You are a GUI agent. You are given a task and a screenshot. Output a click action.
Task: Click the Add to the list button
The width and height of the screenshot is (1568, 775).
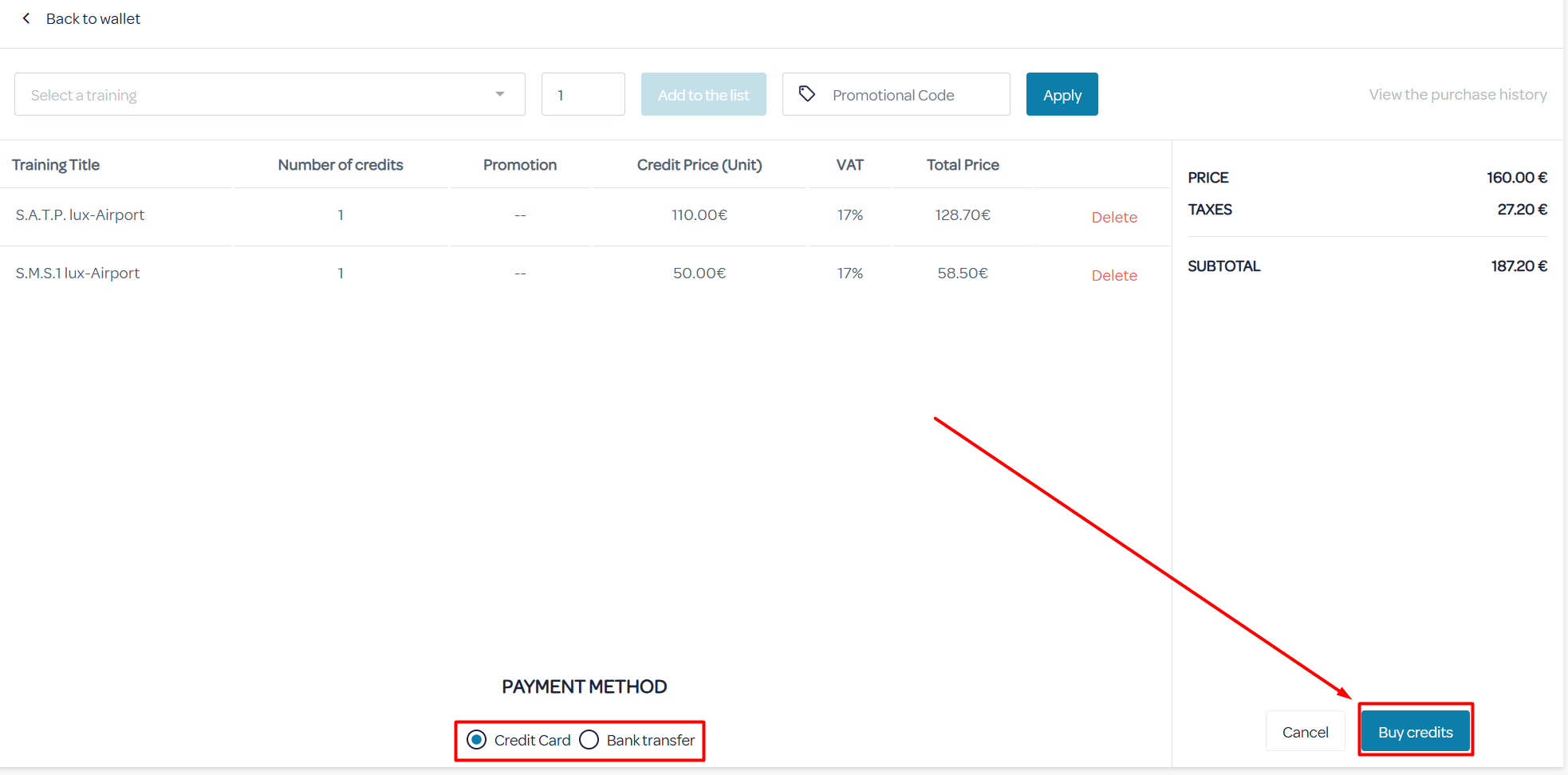pyautogui.click(x=703, y=95)
